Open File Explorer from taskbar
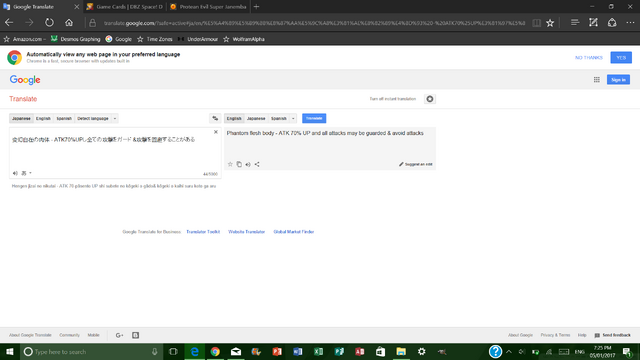The width and height of the screenshot is (640, 360). (401, 351)
